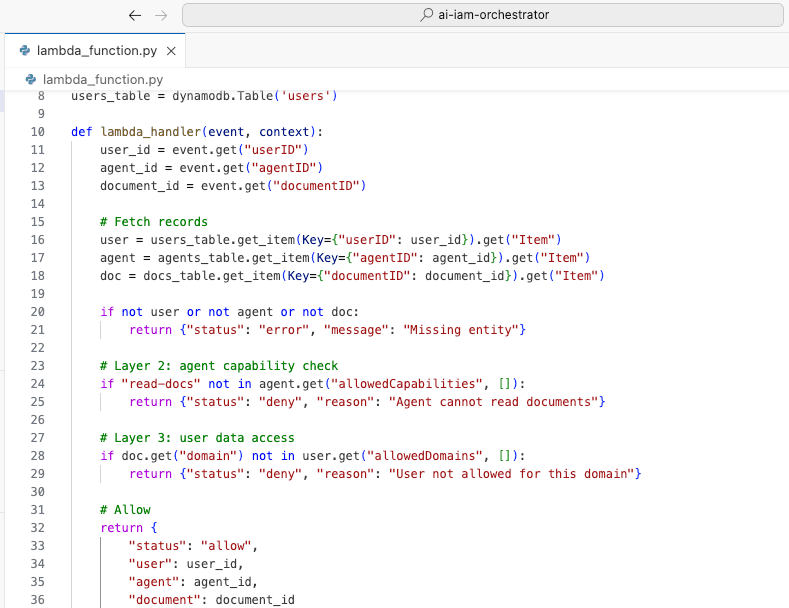The width and height of the screenshot is (789, 608).
Task: Click the "allowedCapabilities" string
Action: coord(407,384)
